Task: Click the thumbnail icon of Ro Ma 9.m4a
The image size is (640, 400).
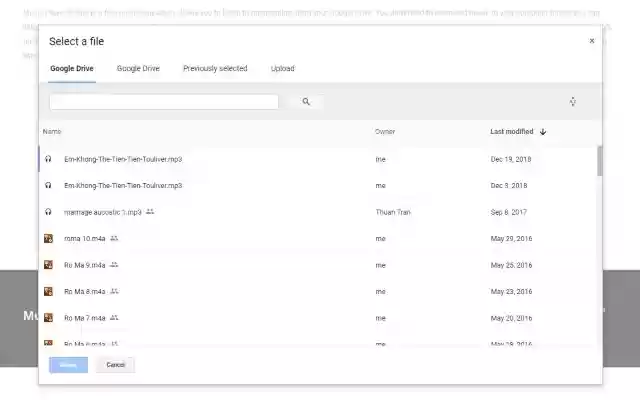Action: pyautogui.click(x=49, y=265)
